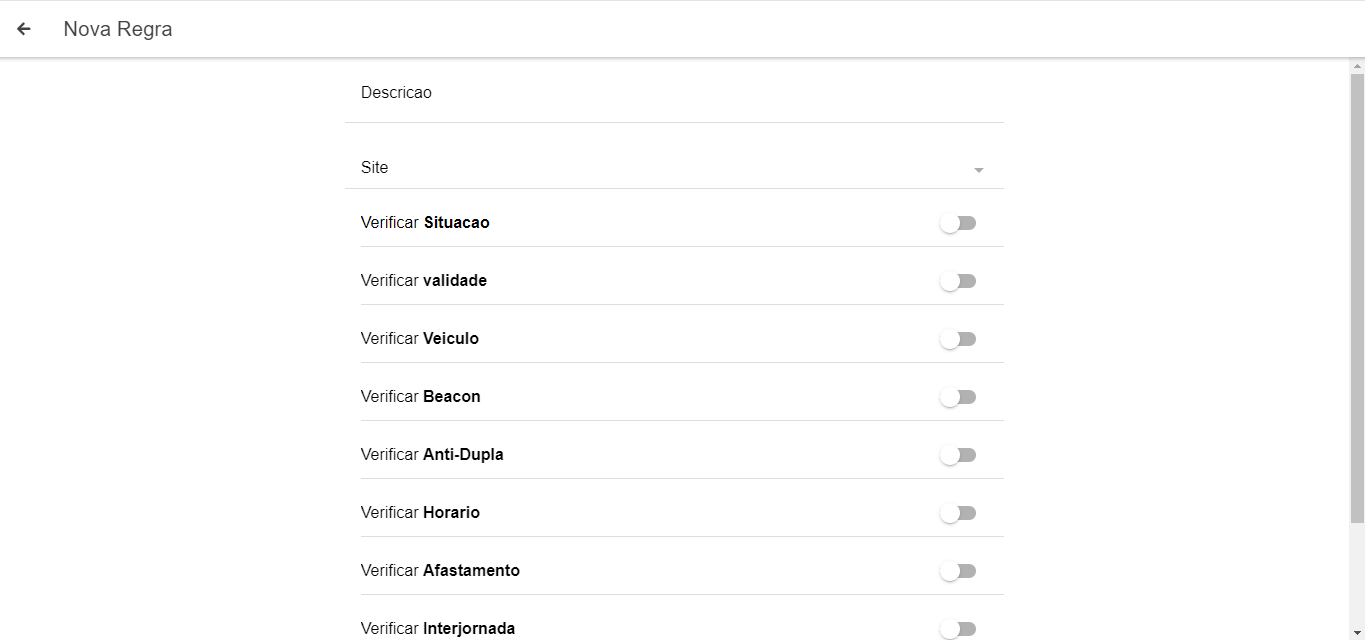This screenshot has height=640, width=1365.
Task: Click the Descricao input field
Action: (673, 93)
